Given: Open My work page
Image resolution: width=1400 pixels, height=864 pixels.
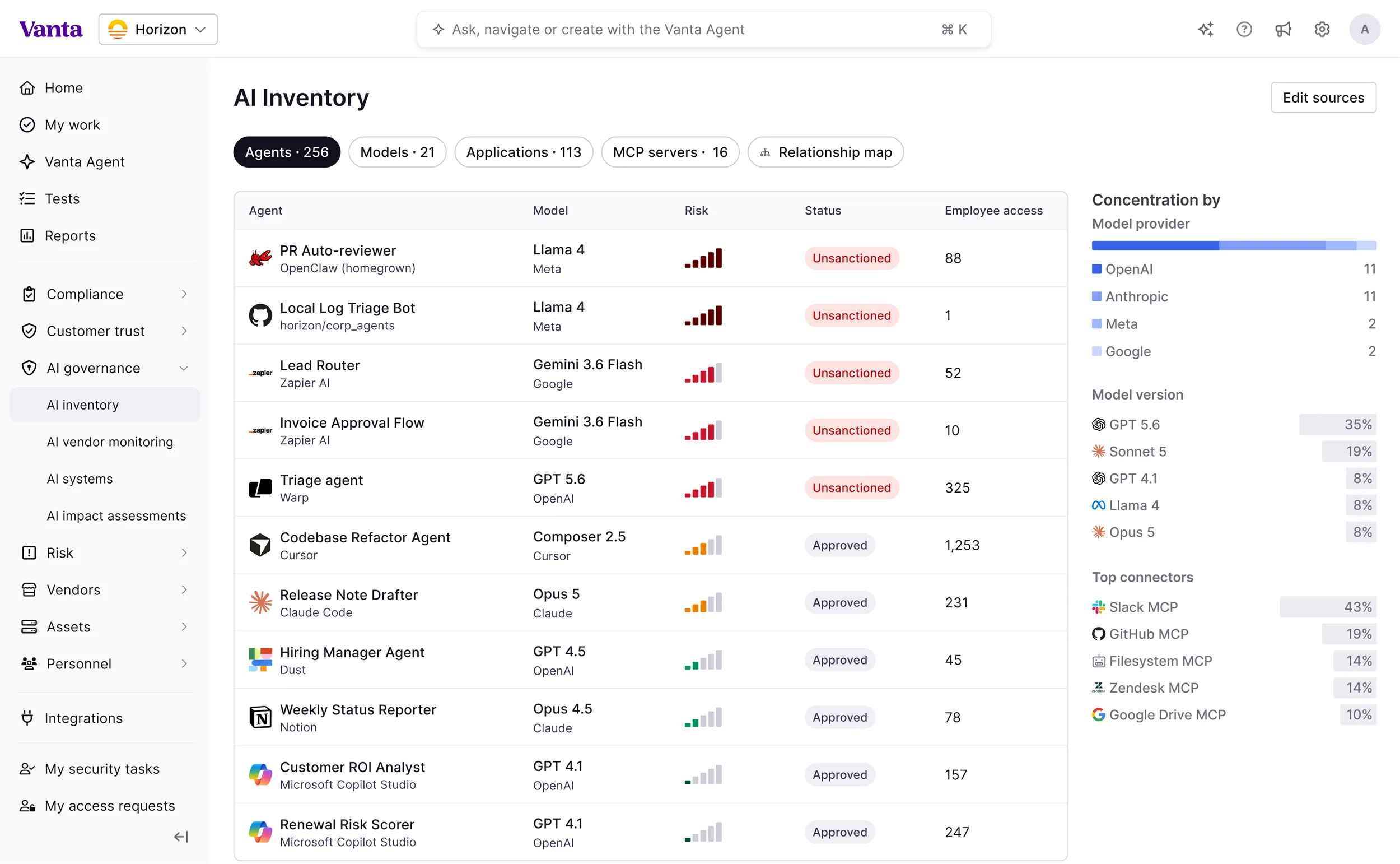Looking at the screenshot, I should pyautogui.click(x=72, y=124).
